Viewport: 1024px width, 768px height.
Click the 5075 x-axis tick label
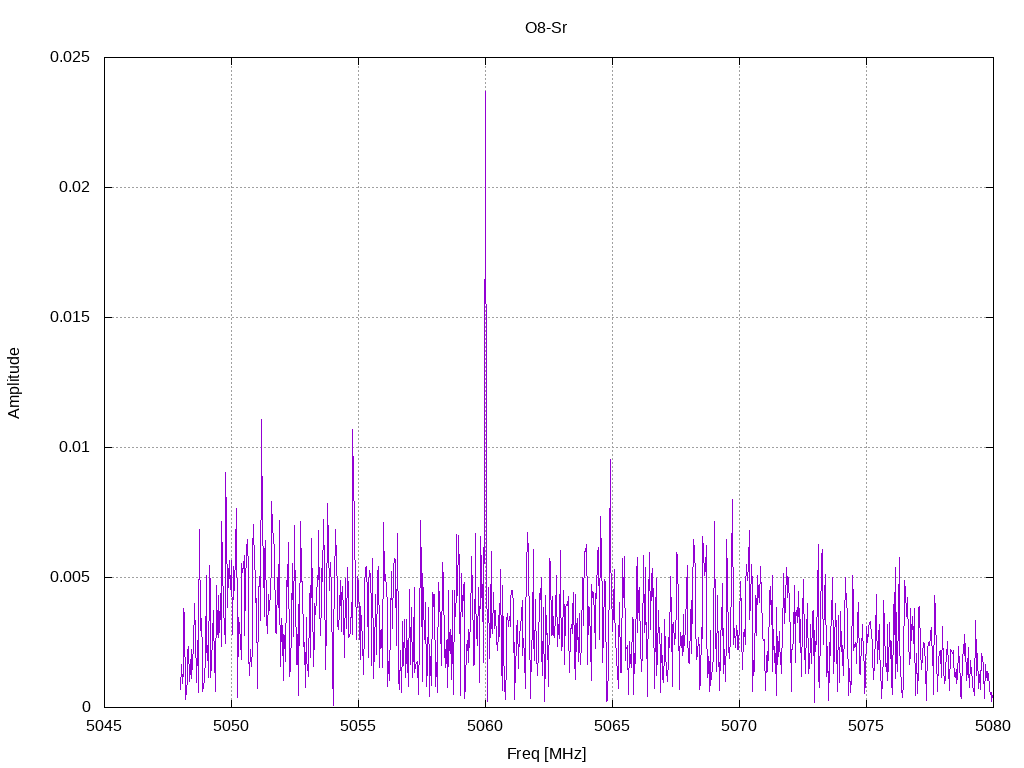(866, 726)
